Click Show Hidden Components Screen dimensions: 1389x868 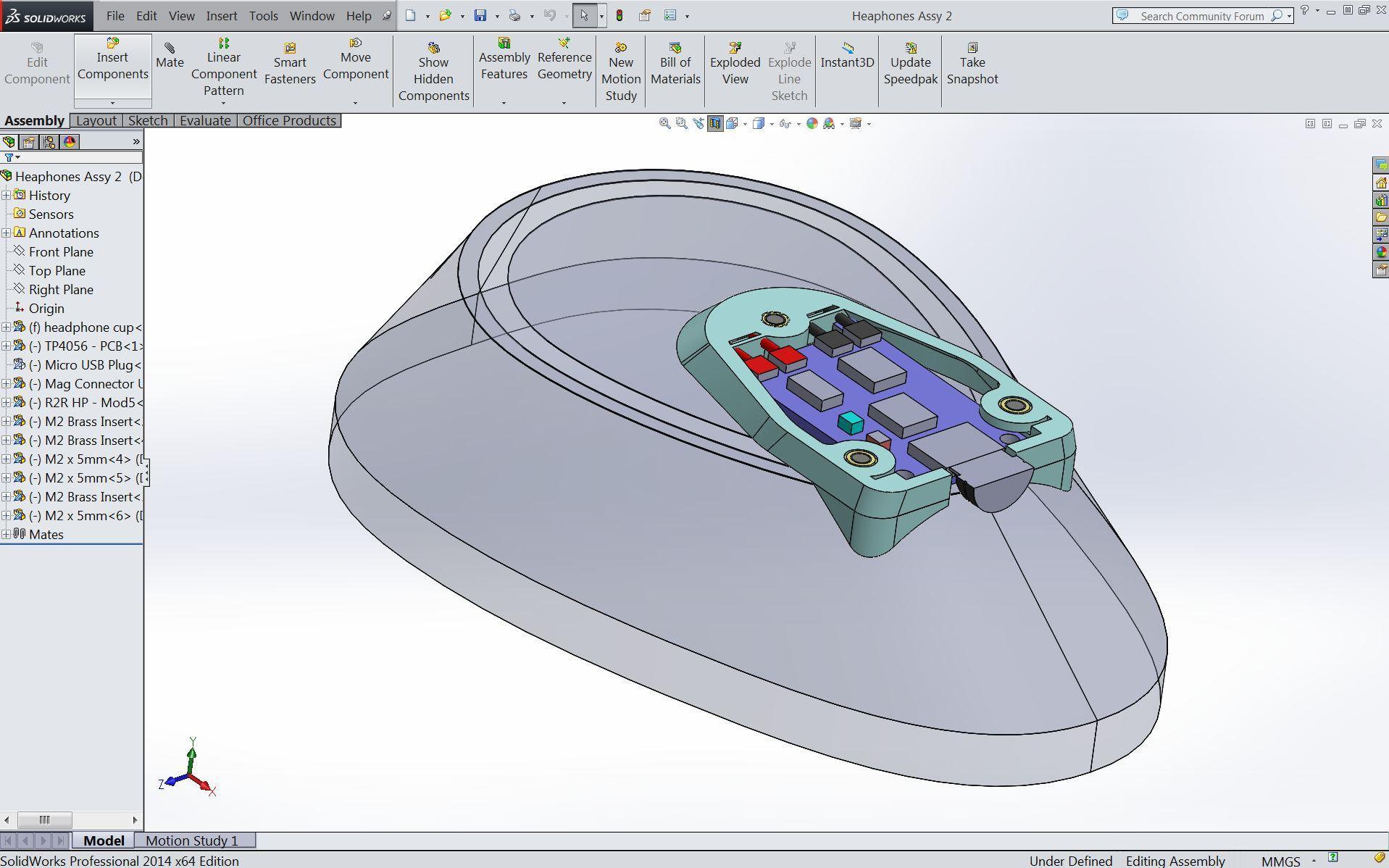point(433,72)
